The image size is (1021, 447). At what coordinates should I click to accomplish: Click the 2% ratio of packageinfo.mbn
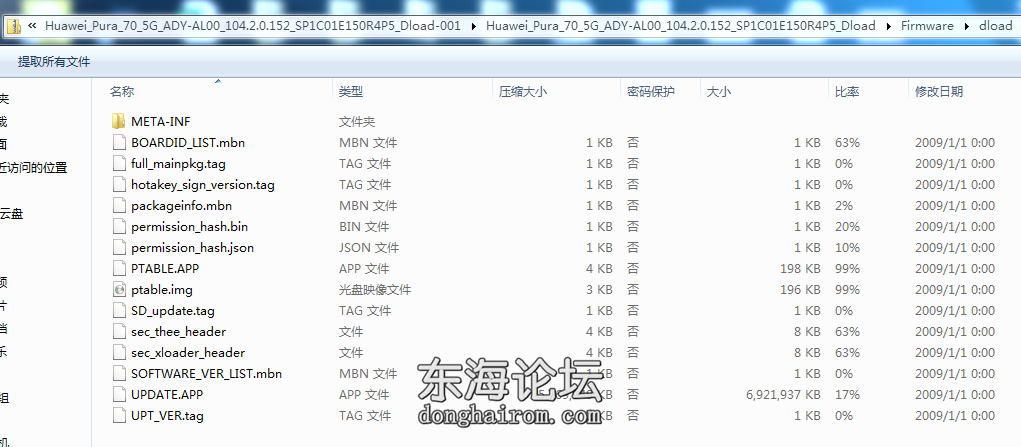pyautogui.click(x=844, y=205)
